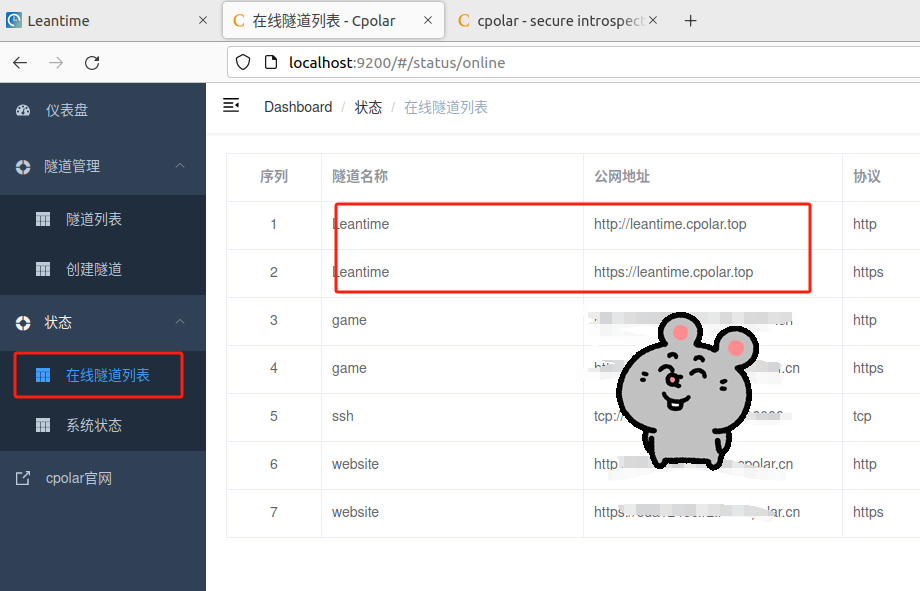Click the 隧道管理 sidebar icon
Image resolution: width=920 pixels, height=591 pixels.
23,167
